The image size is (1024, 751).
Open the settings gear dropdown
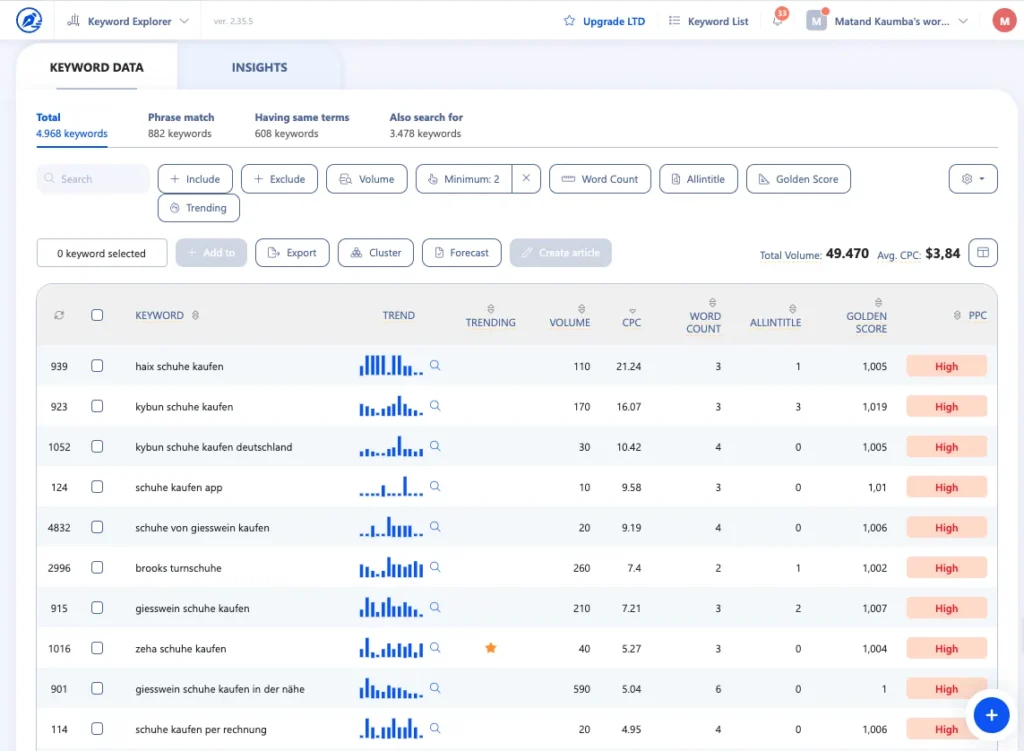972,179
